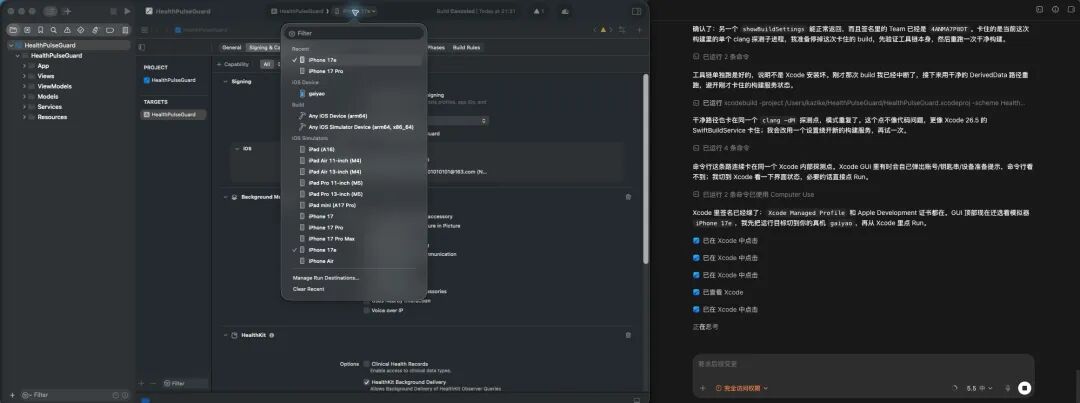
Task: Select iPhone Air simulator
Action: [x=355, y=261]
